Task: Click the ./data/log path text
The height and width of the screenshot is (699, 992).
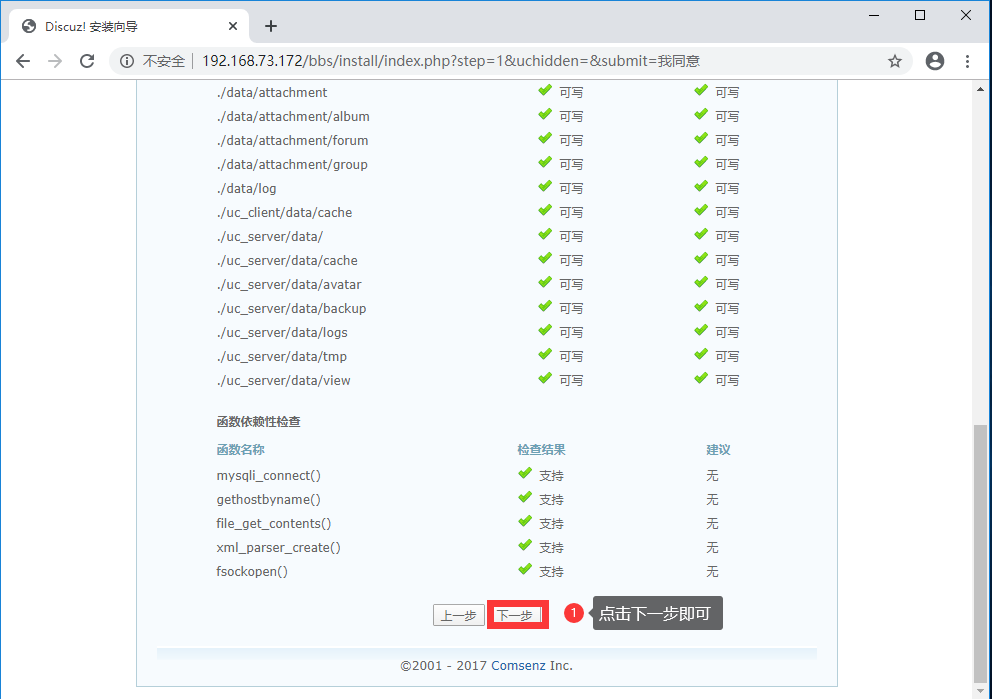Action: [x=247, y=189]
